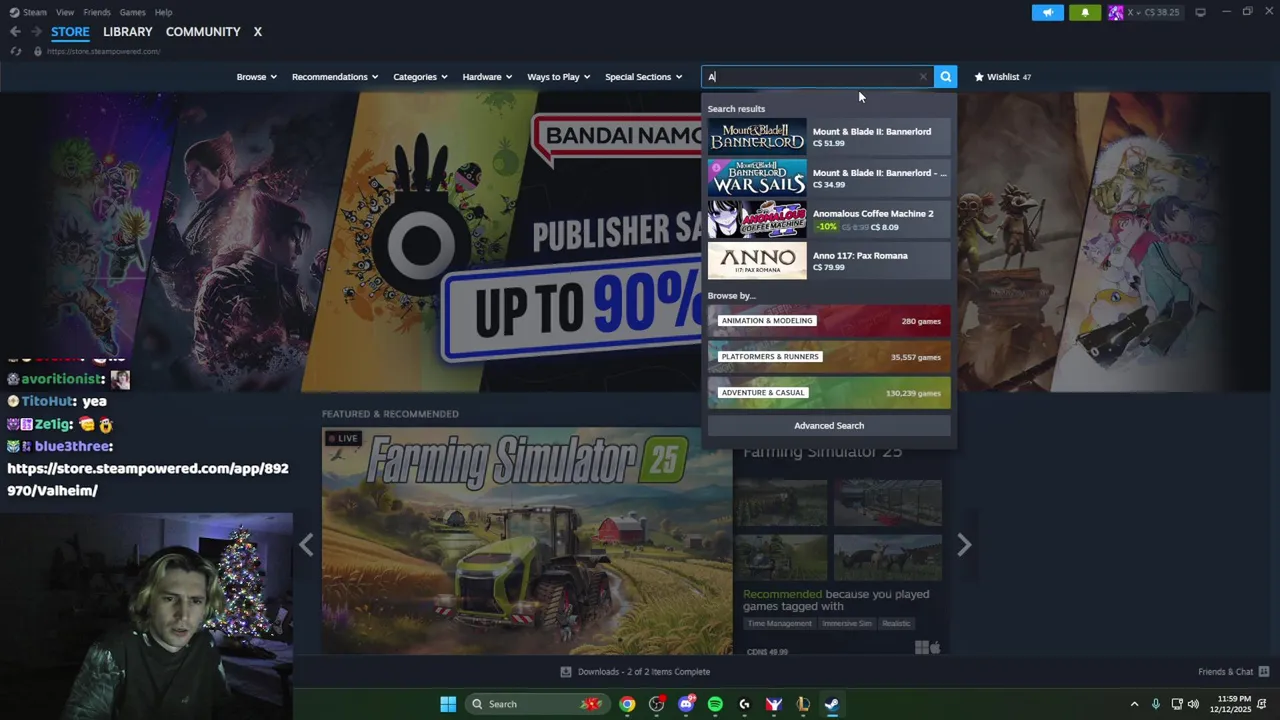Show hidden system tray icons
Image resolution: width=1280 pixels, height=720 pixels.
click(1134, 704)
